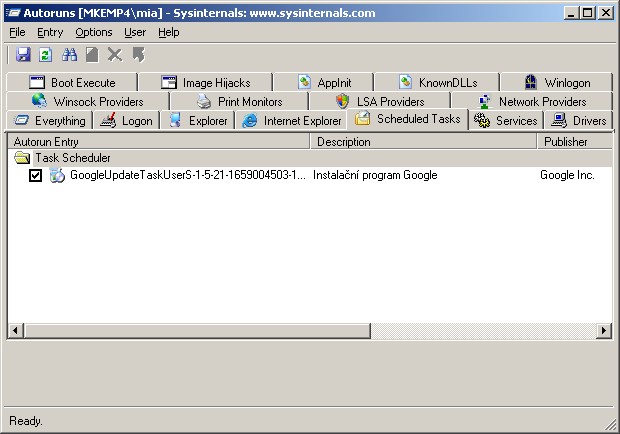Switch to the Image Hijacks tab

pyautogui.click(x=206, y=83)
